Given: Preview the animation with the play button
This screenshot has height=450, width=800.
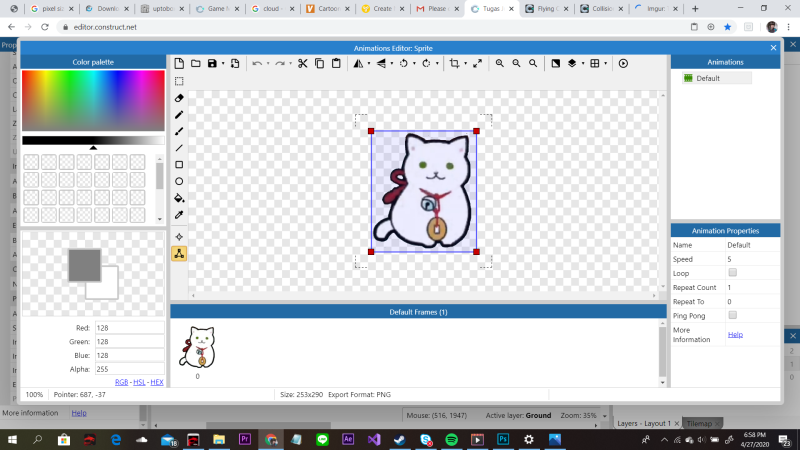Looking at the screenshot, I should (623, 63).
